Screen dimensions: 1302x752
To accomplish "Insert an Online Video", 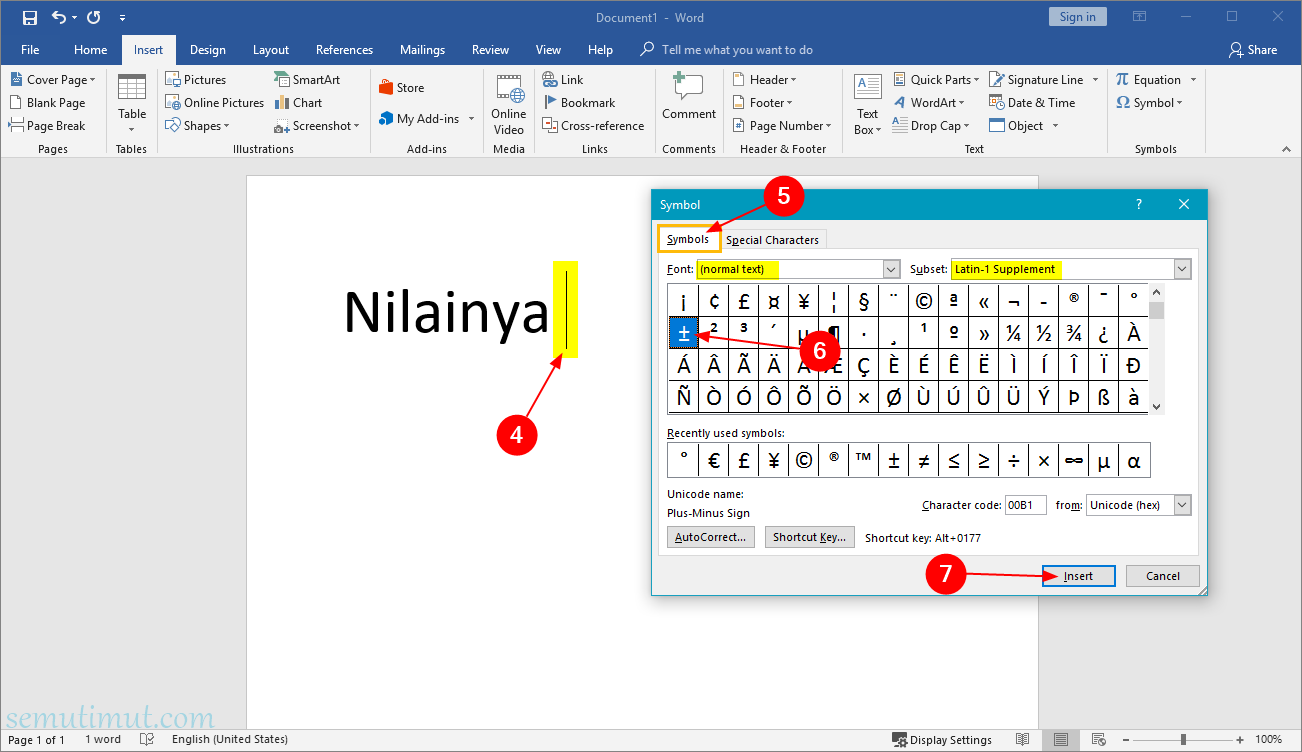I will (x=508, y=103).
